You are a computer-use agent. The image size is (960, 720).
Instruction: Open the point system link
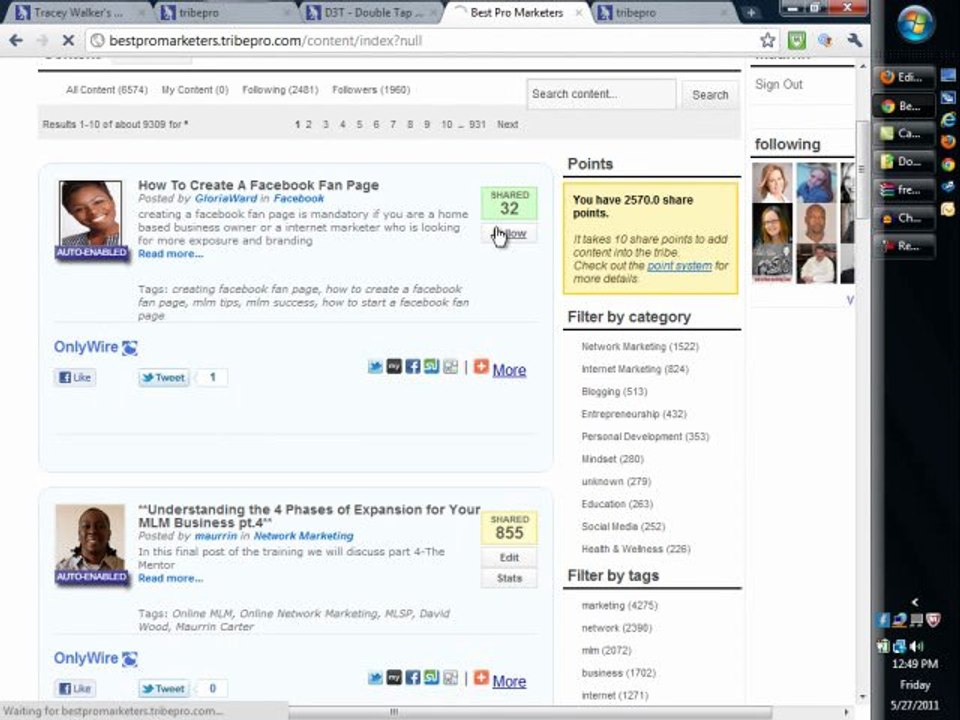(680, 266)
